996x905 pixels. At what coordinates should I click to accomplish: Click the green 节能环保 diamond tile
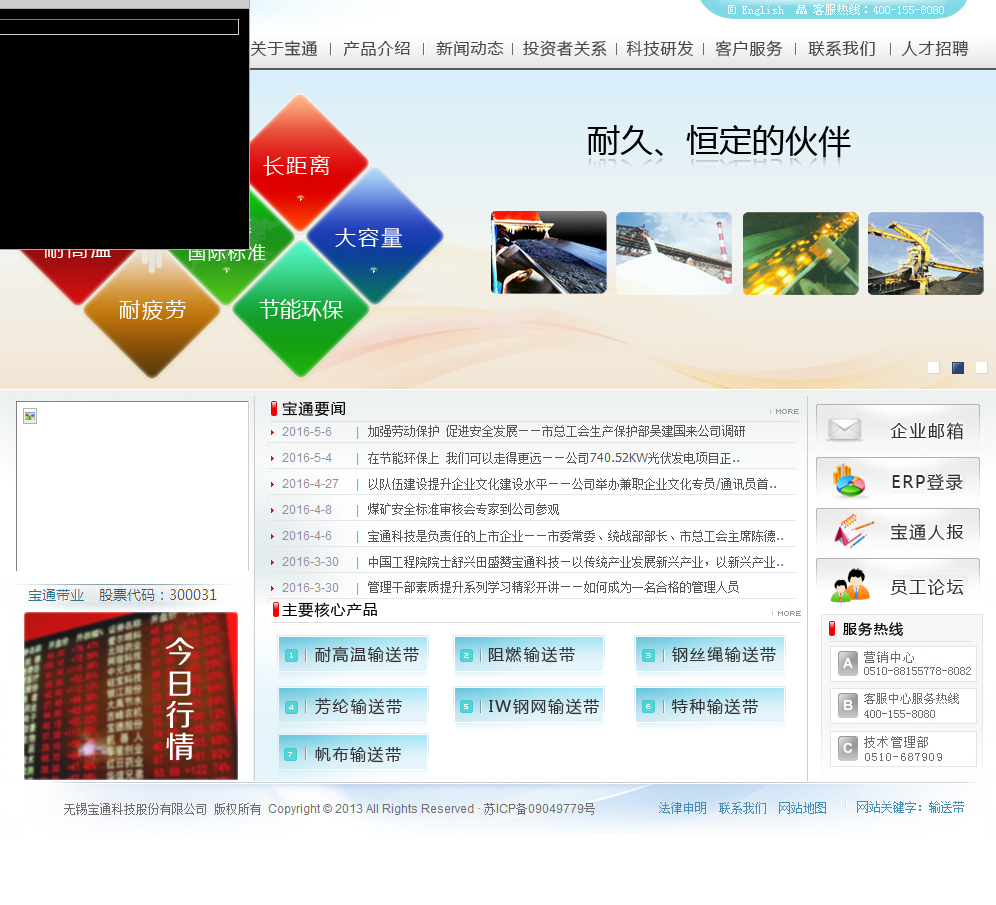click(300, 309)
